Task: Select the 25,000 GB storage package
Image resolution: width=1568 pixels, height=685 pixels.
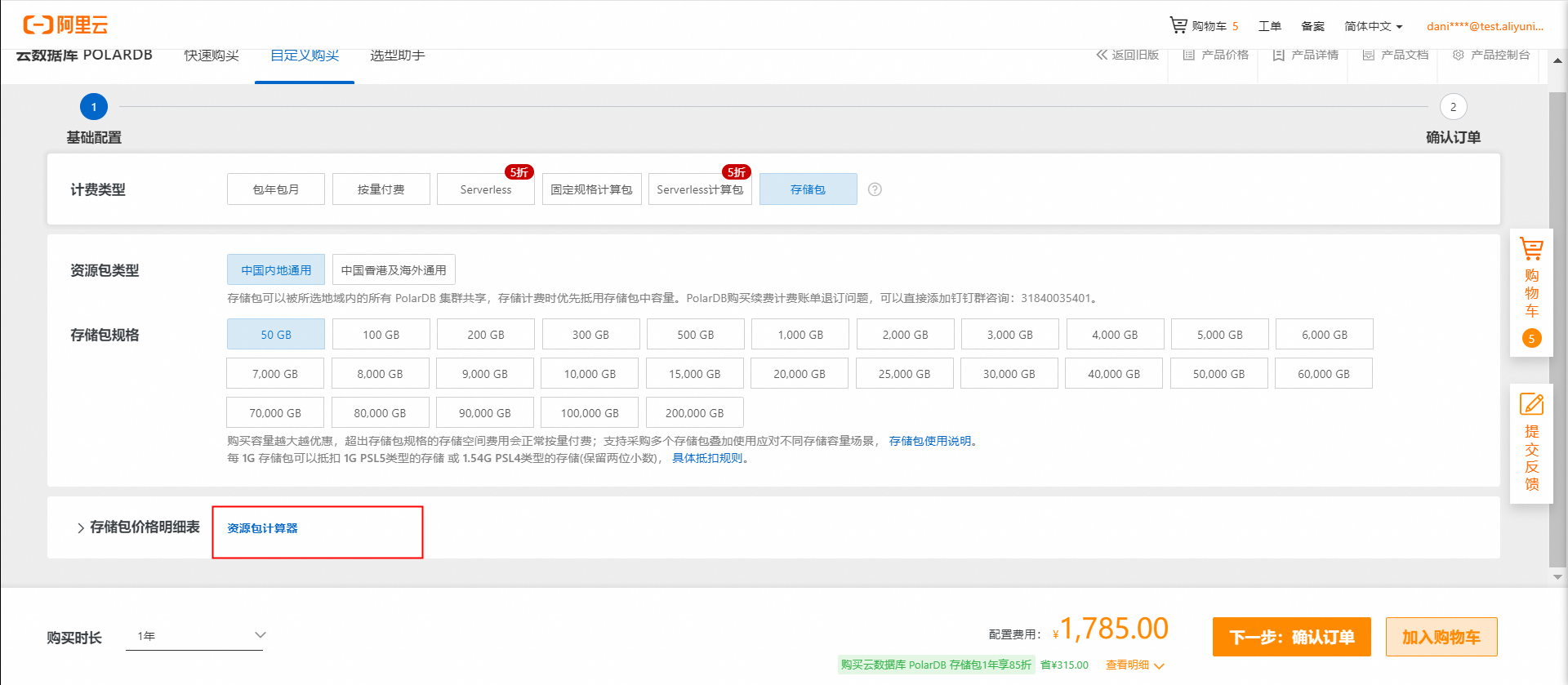Action: point(904,374)
